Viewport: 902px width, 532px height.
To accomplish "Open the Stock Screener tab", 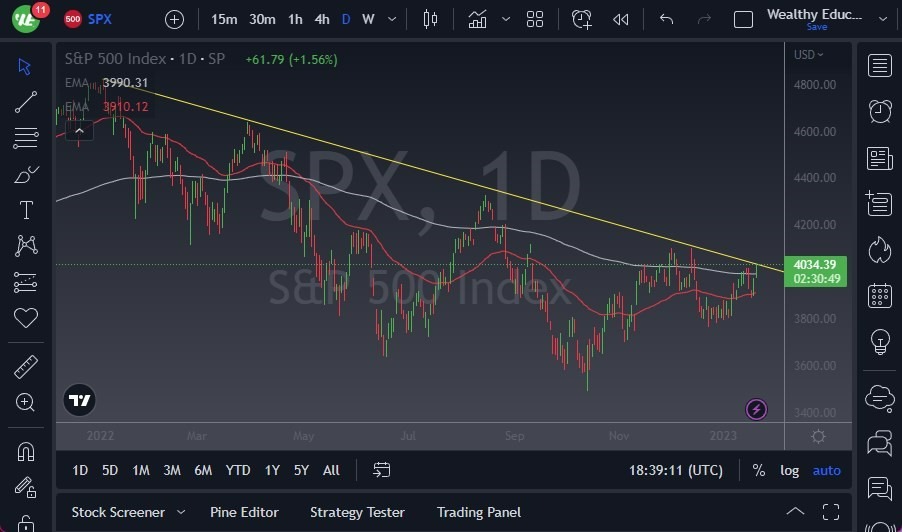I will pos(118,512).
